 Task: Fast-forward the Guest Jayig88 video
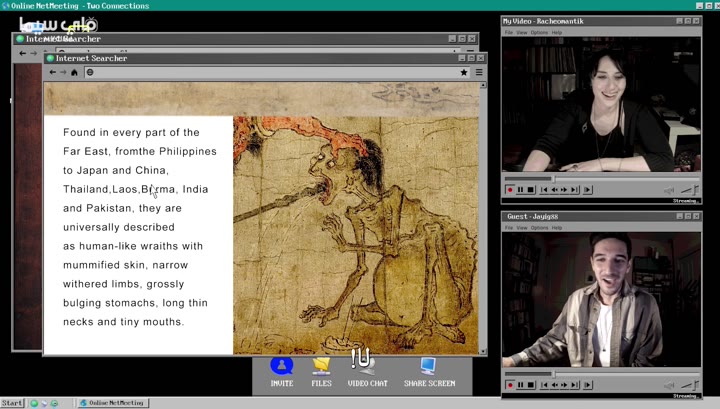point(564,385)
